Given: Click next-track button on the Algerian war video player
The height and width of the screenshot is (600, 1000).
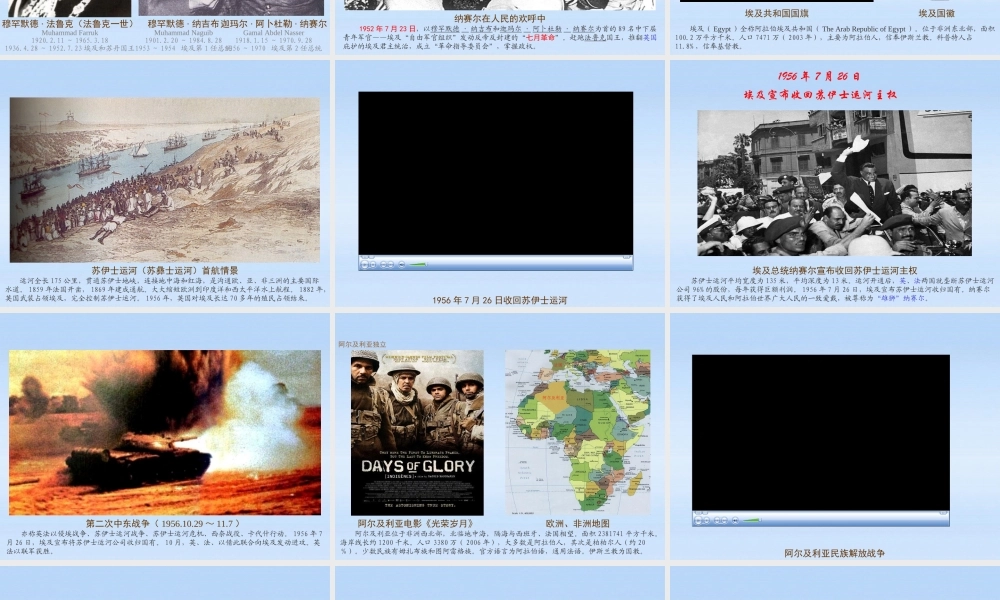Looking at the screenshot, I should tap(724, 520).
